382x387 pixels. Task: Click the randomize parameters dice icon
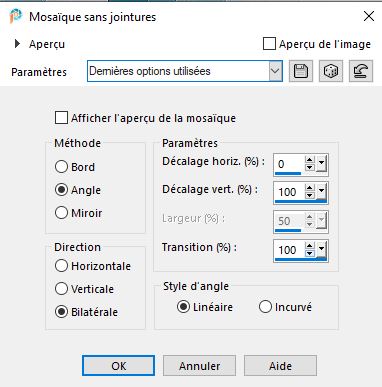tap(331, 71)
